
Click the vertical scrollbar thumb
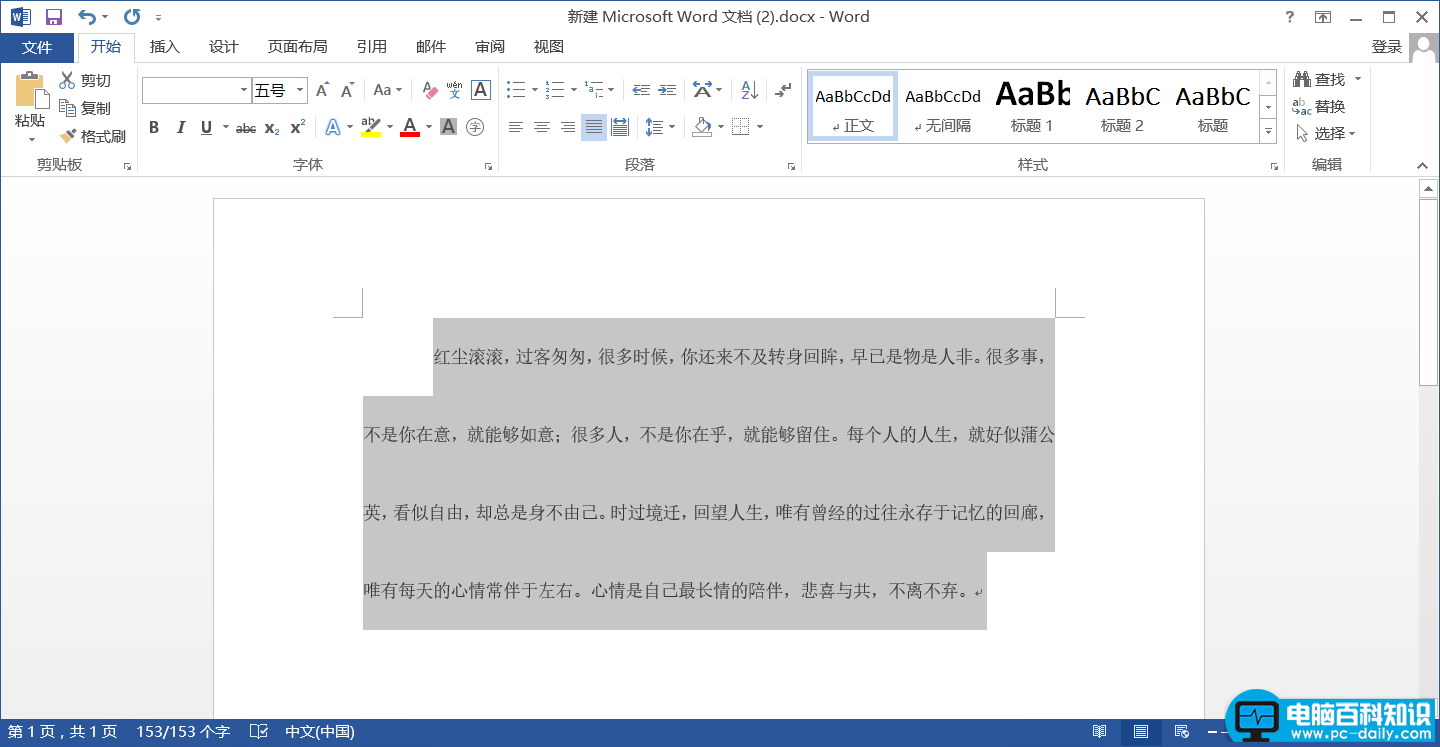point(1428,291)
